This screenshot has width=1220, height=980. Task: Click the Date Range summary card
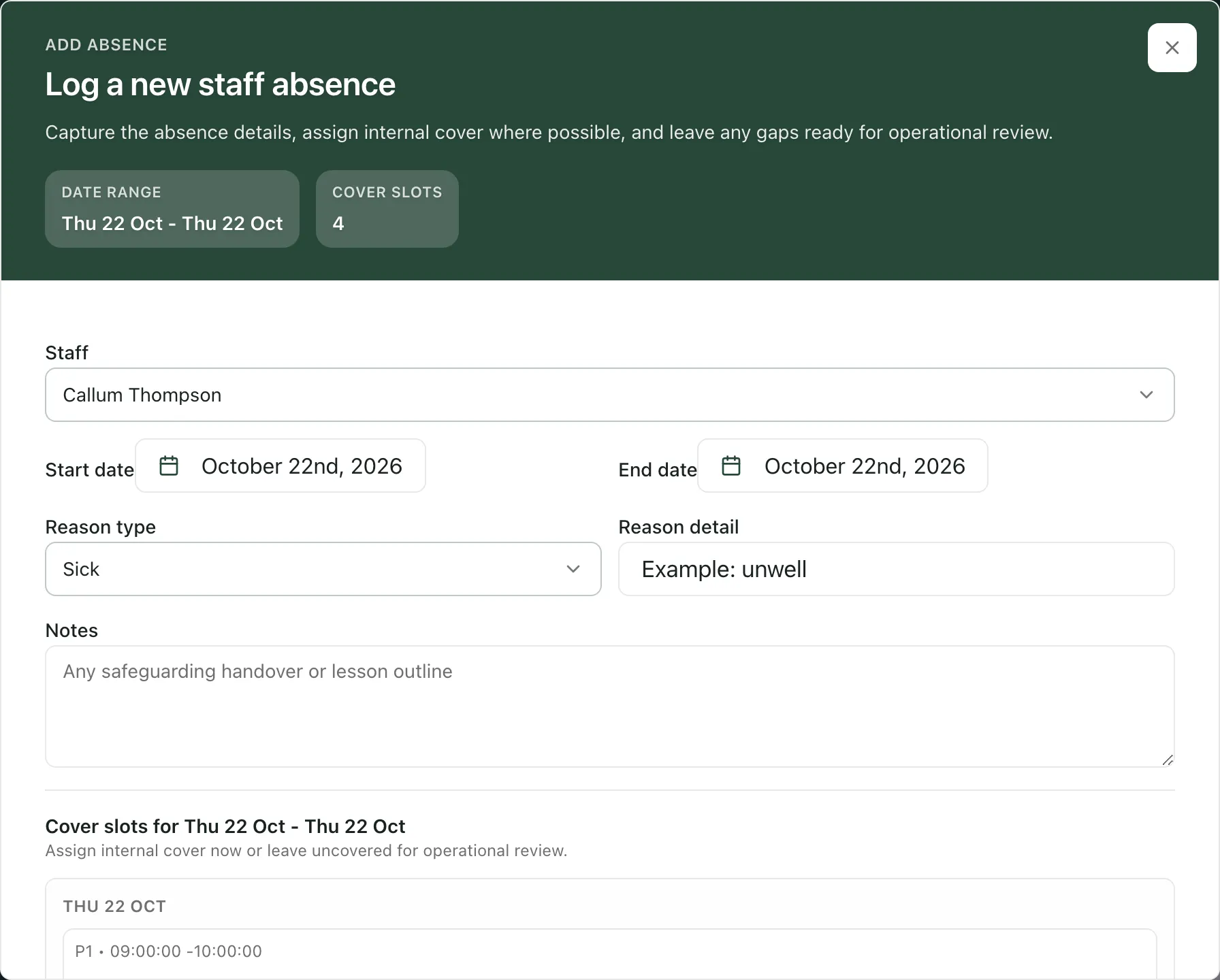pos(172,209)
